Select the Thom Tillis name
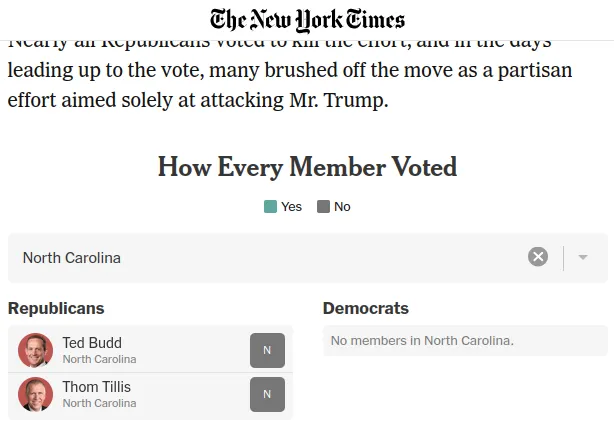This screenshot has width=614, height=444. [x=96, y=387]
